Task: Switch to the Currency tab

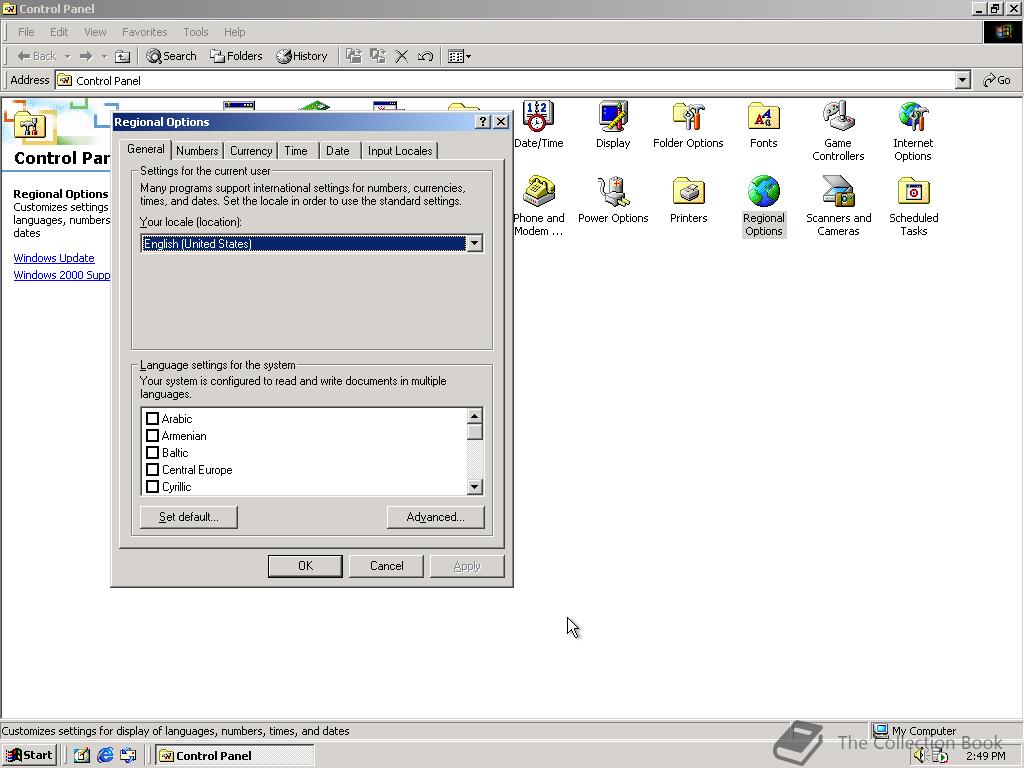Action: pyautogui.click(x=251, y=151)
